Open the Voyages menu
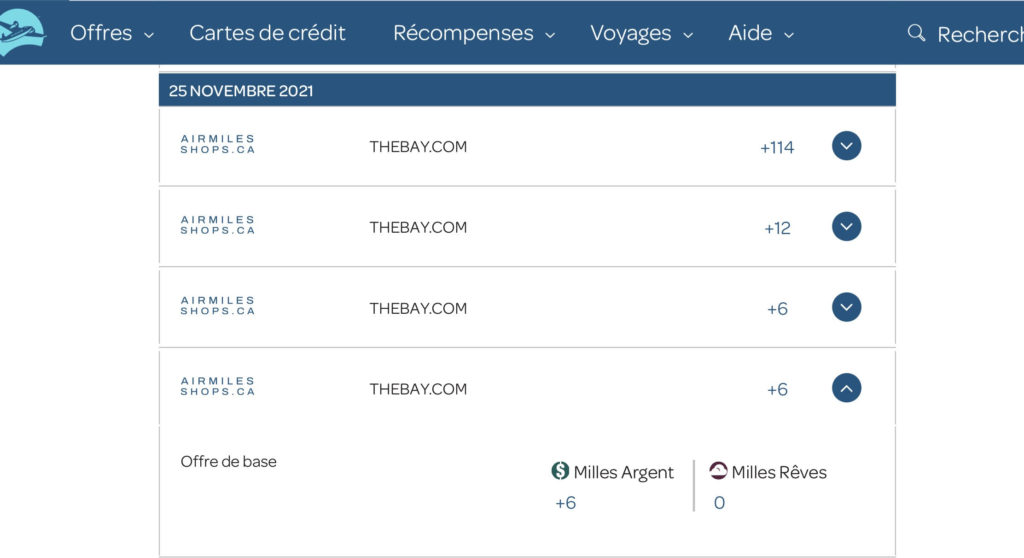The height and width of the screenshot is (558, 1024). (x=641, y=34)
